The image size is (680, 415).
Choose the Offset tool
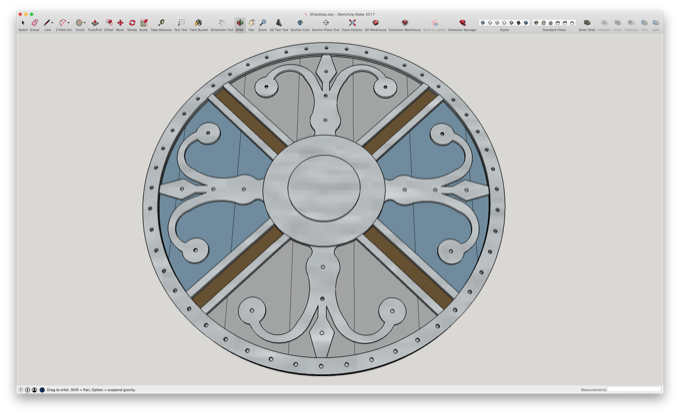coord(109,23)
